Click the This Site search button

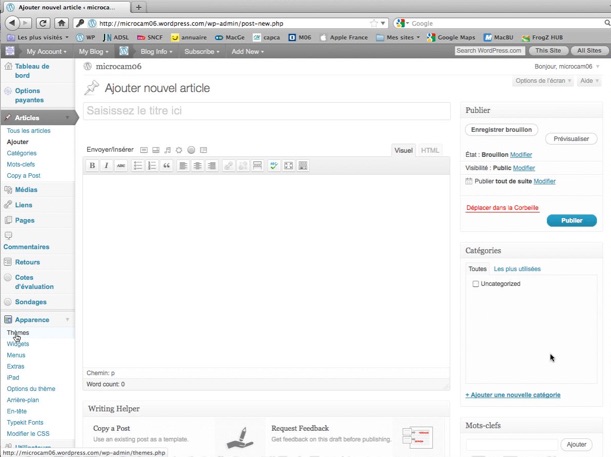pos(548,51)
